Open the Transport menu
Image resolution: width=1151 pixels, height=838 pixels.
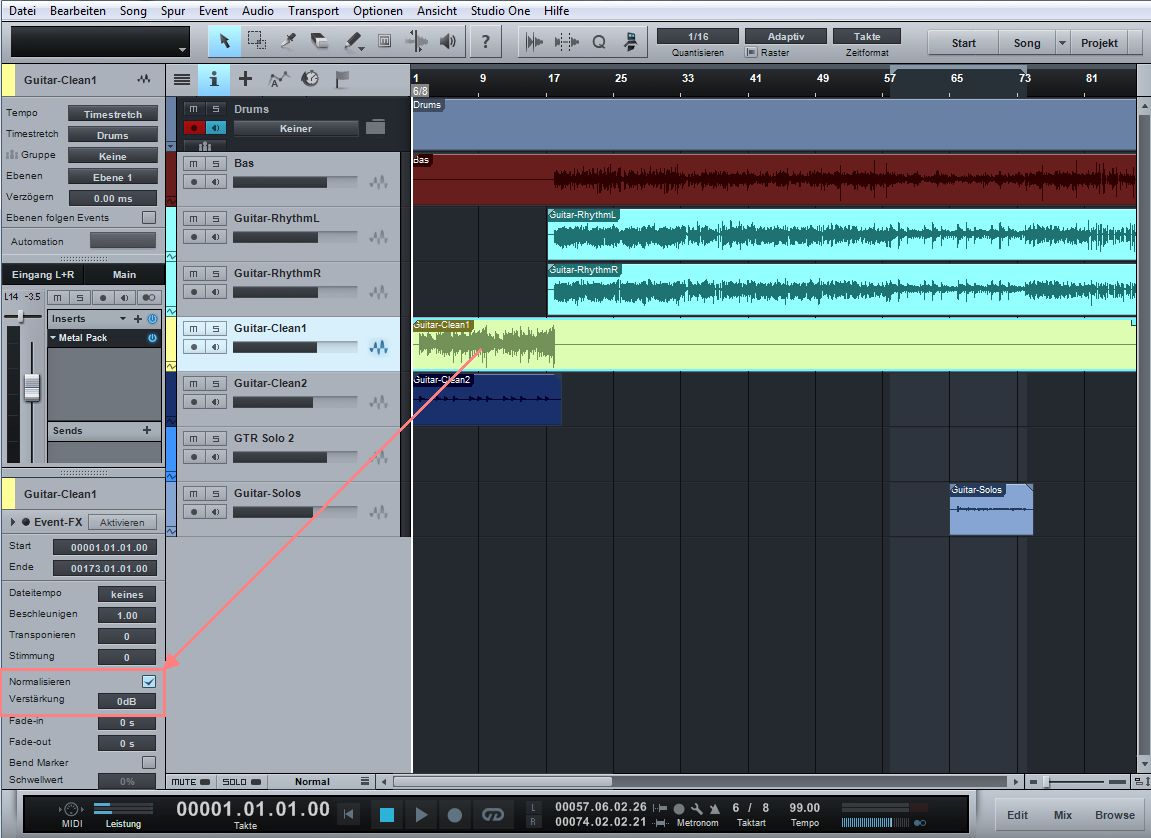tap(313, 10)
